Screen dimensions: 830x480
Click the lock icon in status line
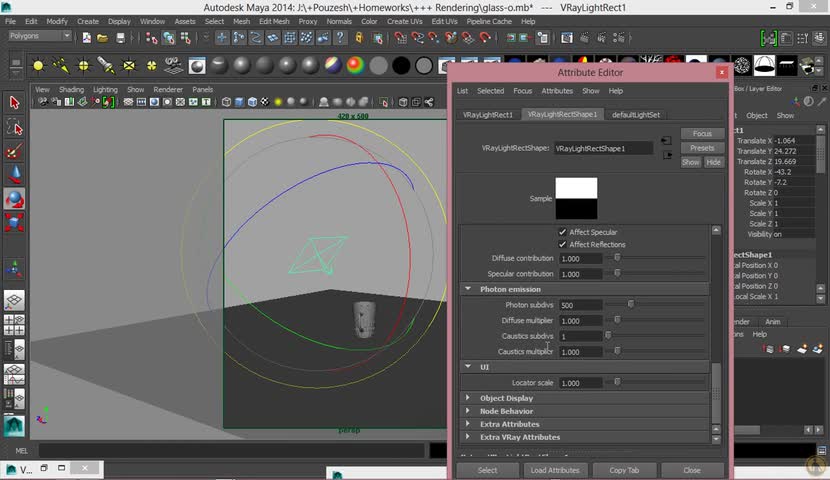[x=359, y=38]
